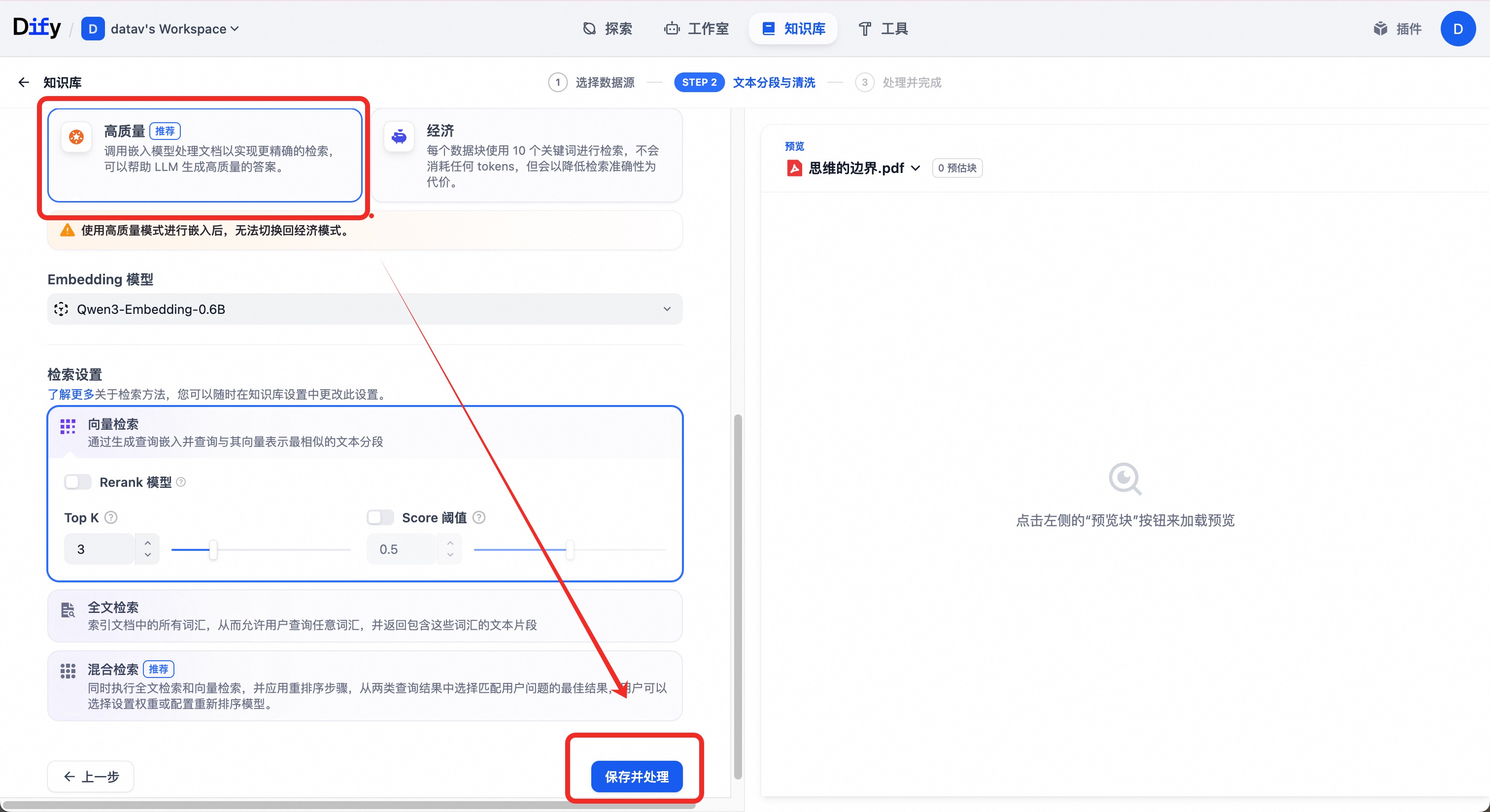Viewport: 1490px width, 812px height.
Task: Click the Top K slider handle
Action: click(x=213, y=549)
